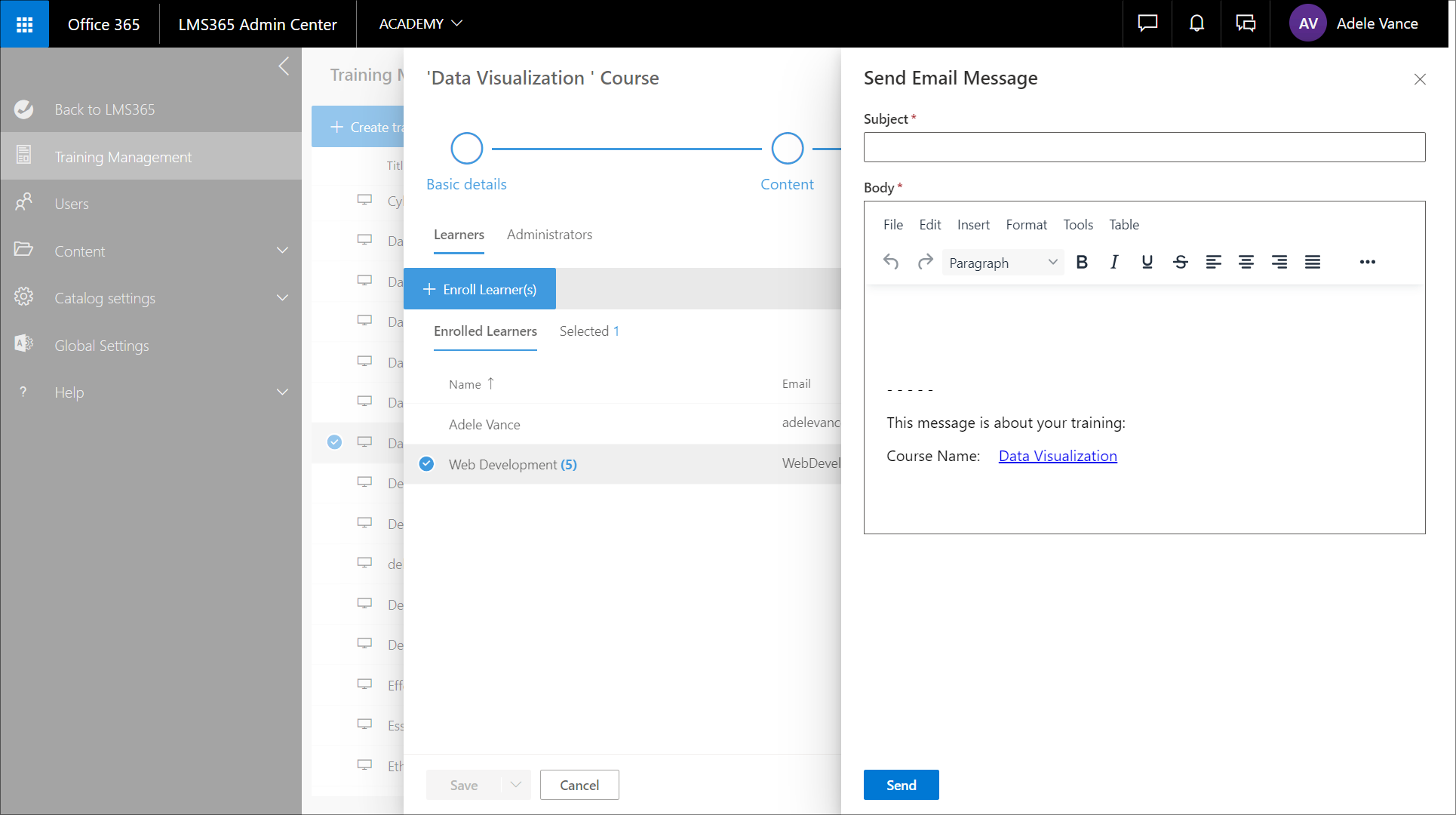This screenshot has height=815, width=1456.
Task: Show more editor toolbar options
Action: point(1367,262)
